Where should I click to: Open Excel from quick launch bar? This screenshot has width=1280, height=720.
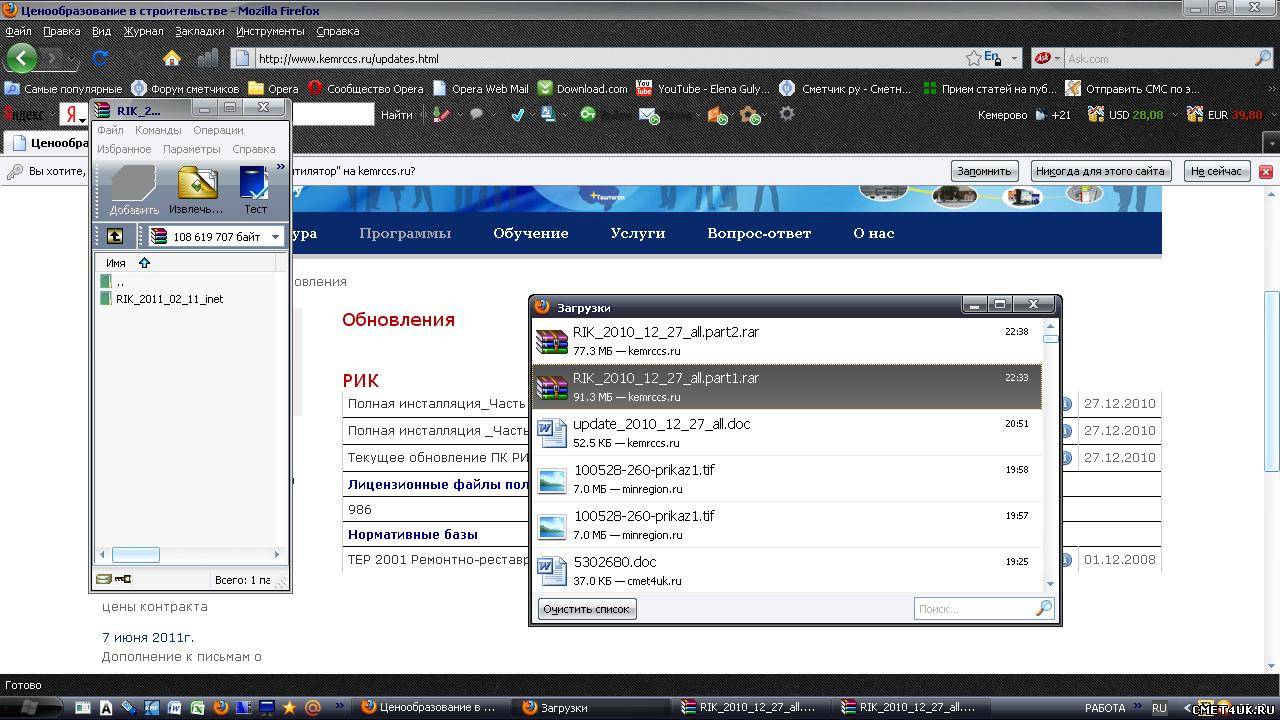pos(197,708)
